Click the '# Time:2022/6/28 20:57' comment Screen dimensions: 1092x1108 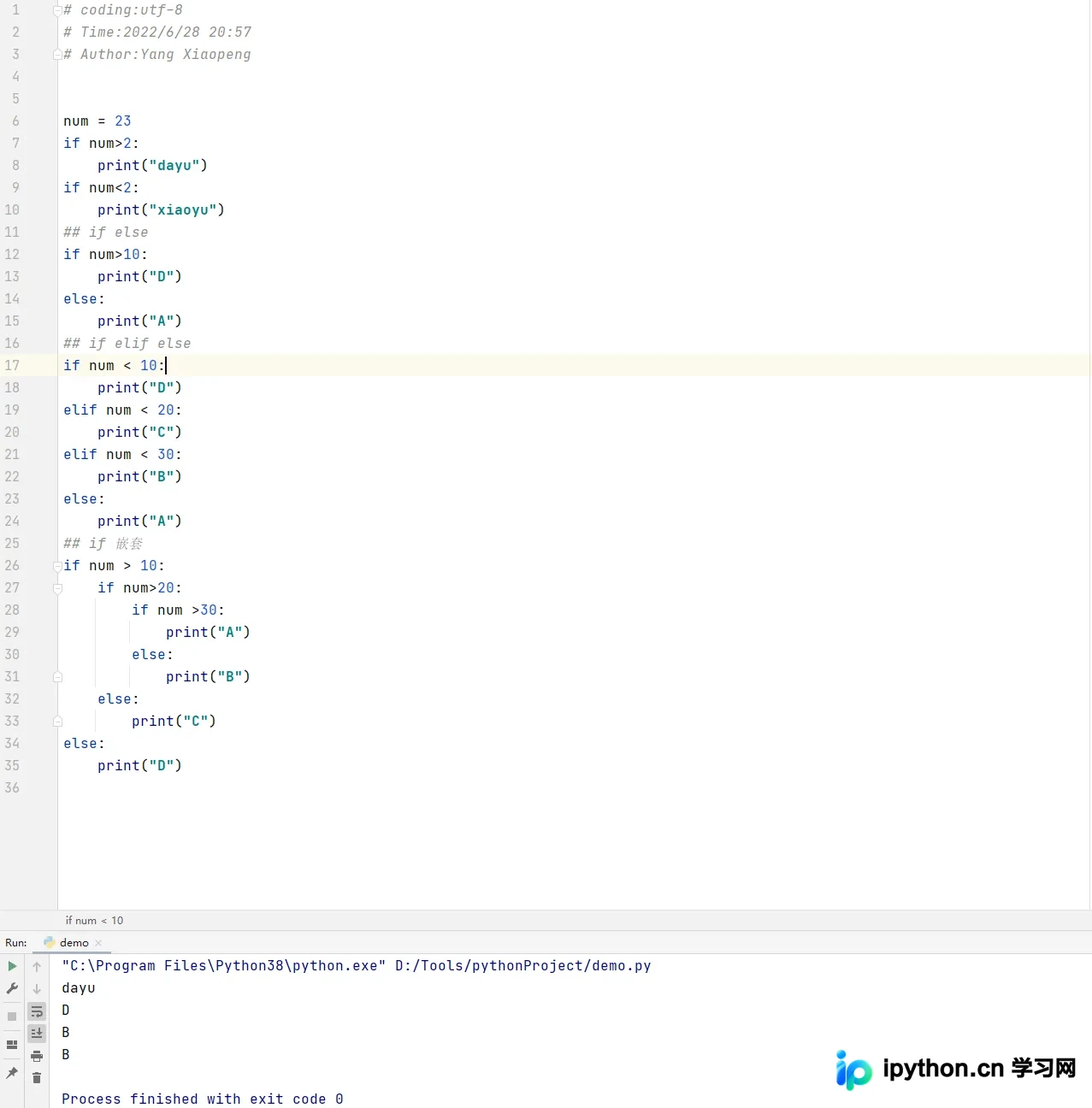pyautogui.click(x=157, y=32)
